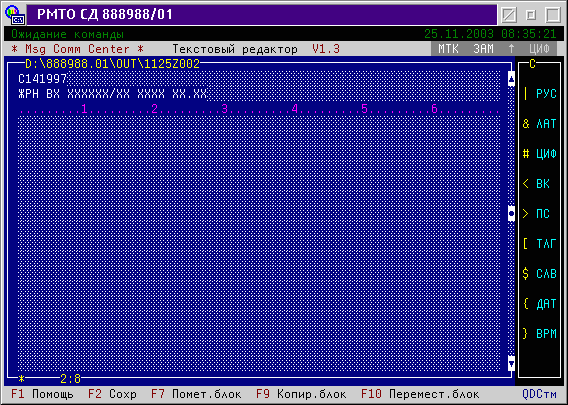Click the application icon in title bar
Screen dimensions: 568x405
click(14, 15)
